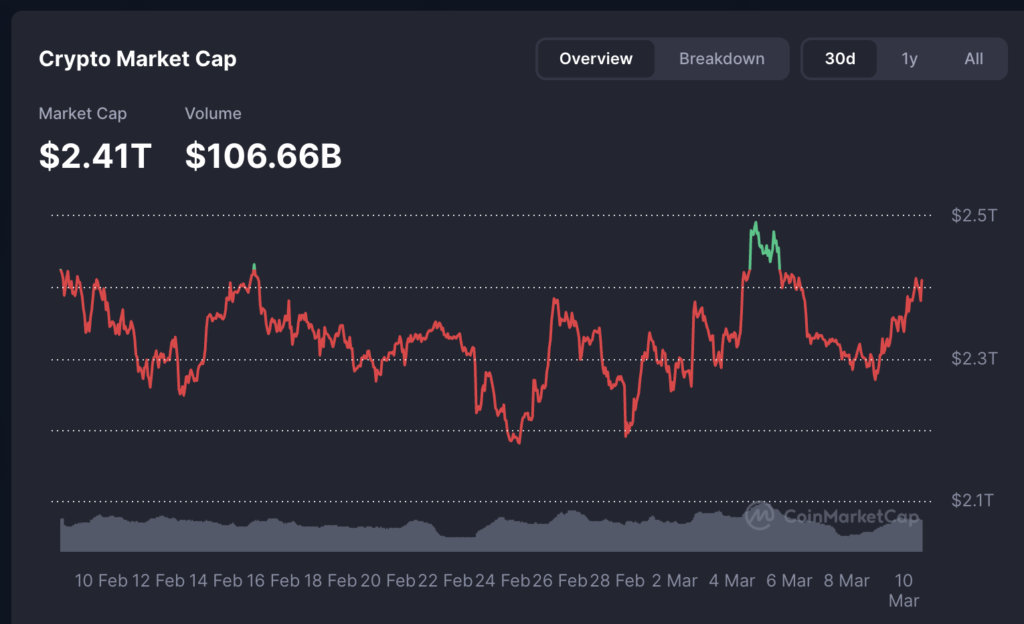This screenshot has width=1024, height=624.
Task: Switch chart range to 1y
Action: 909,59
